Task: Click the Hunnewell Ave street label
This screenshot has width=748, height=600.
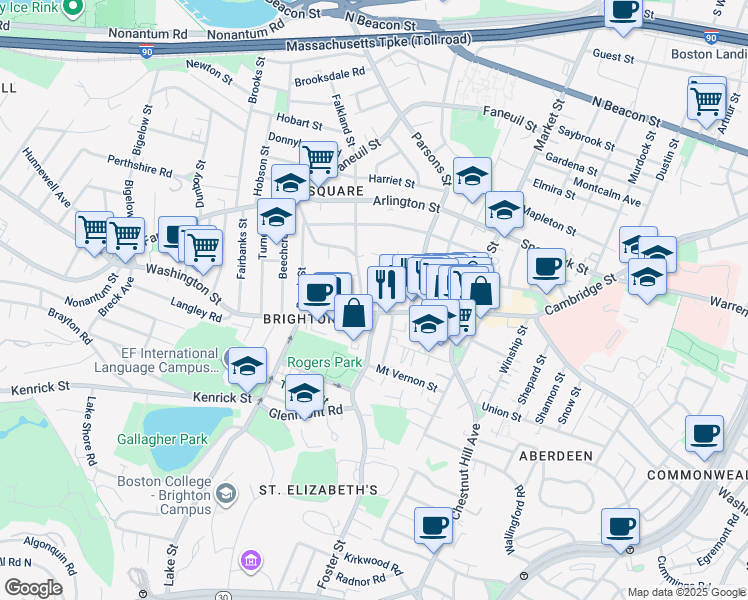Action: click(x=46, y=177)
